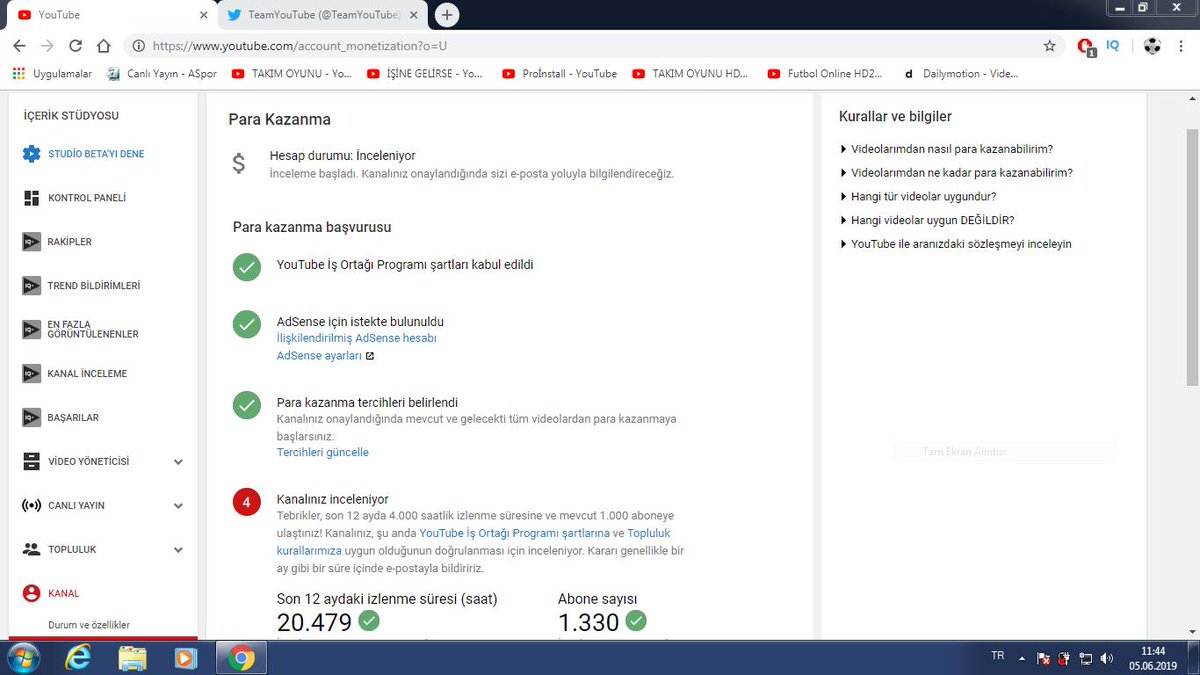This screenshot has width=1200, height=675.
Task: Launch Internet Explorer from taskbar
Action: pyautogui.click(x=77, y=658)
